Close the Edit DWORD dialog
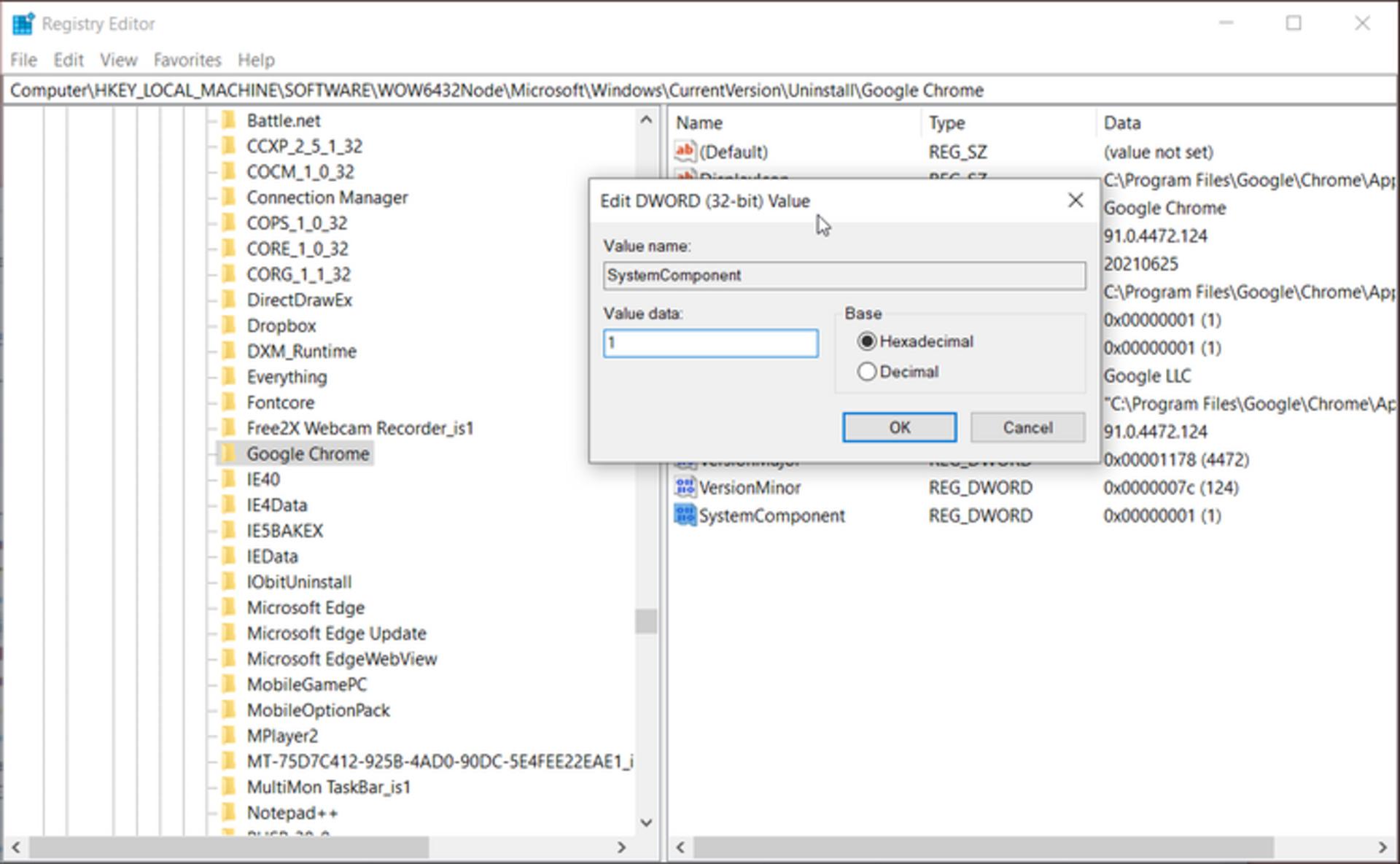The width and height of the screenshot is (1400, 864). pyautogui.click(x=1075, y=201)
